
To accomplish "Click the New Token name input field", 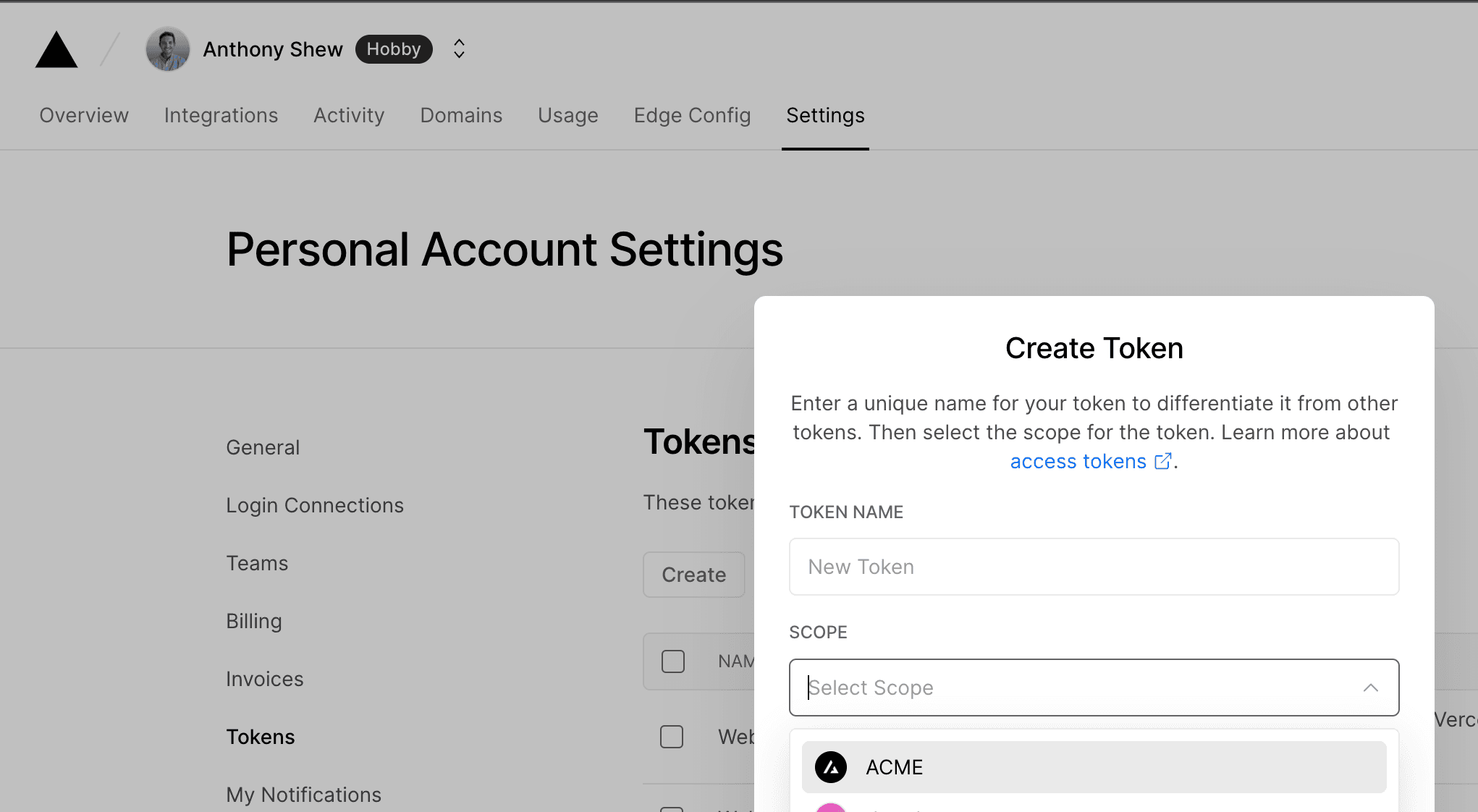I will click(1094, 566).
